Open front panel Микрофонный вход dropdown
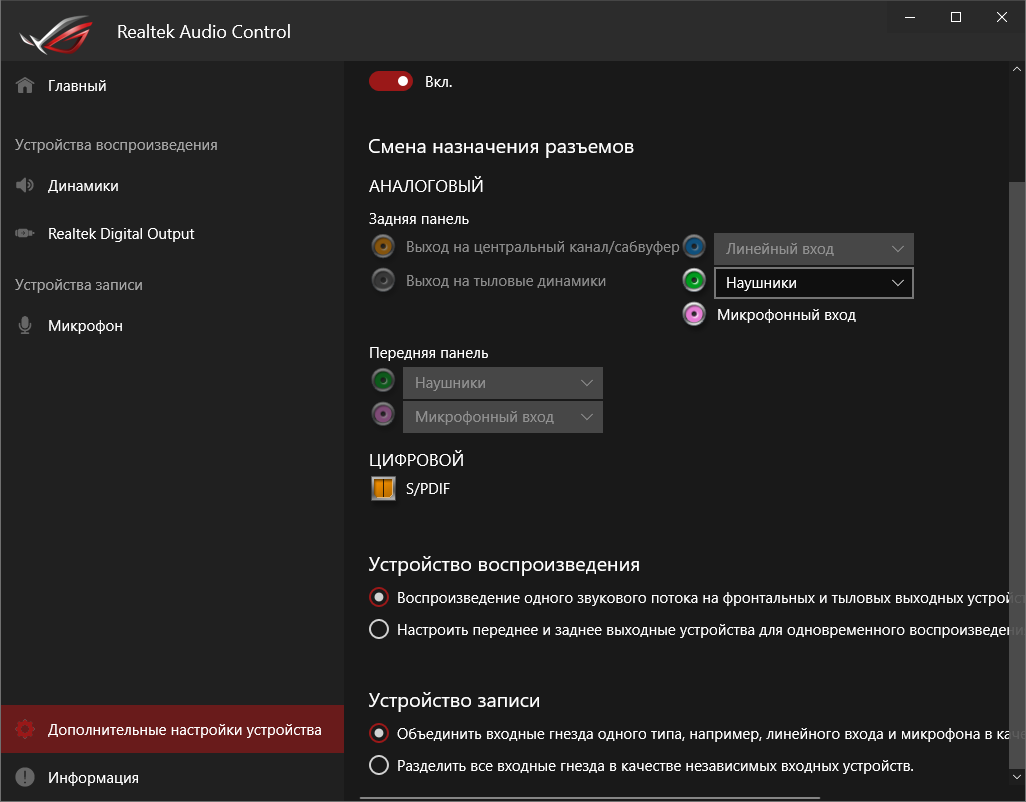Image resolution: width=1026 pixels, height=802 pixels. pos(502,417)
